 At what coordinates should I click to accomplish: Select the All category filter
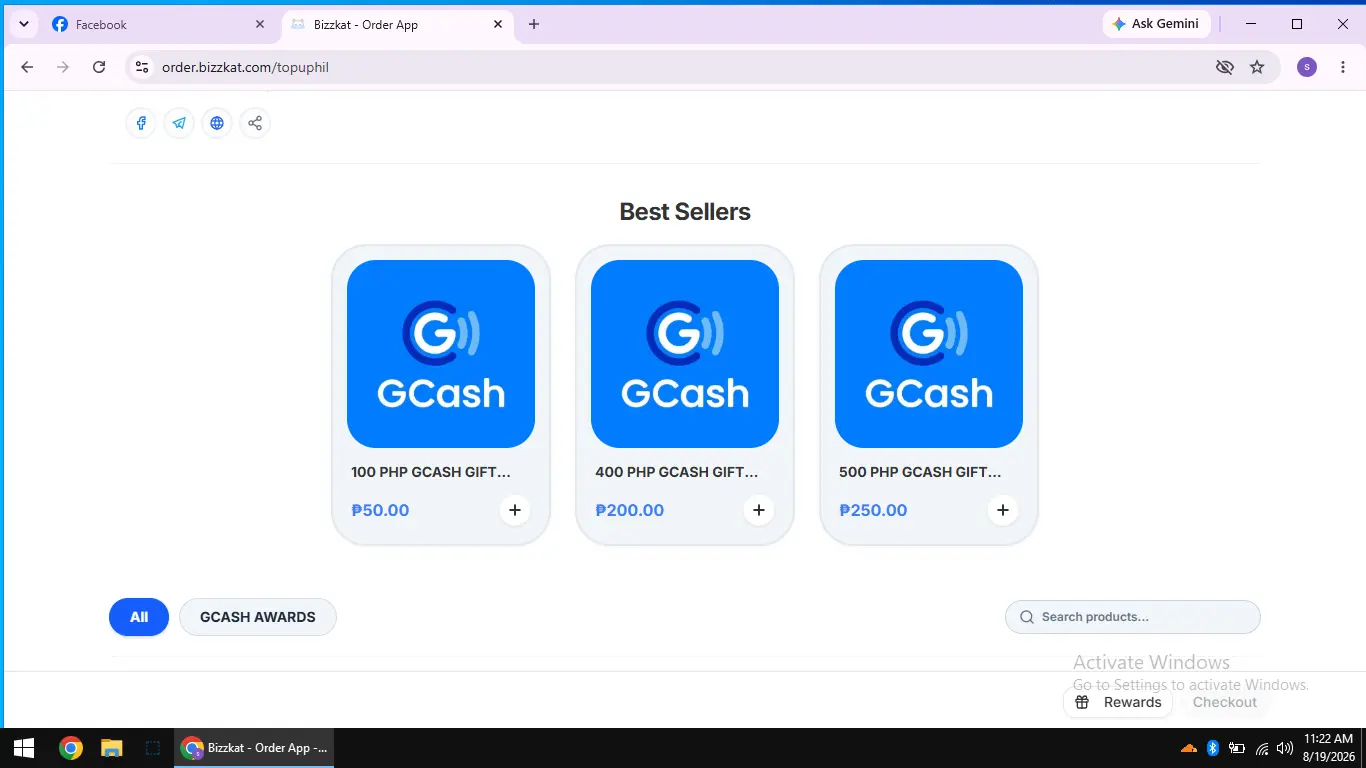[139, 617]
